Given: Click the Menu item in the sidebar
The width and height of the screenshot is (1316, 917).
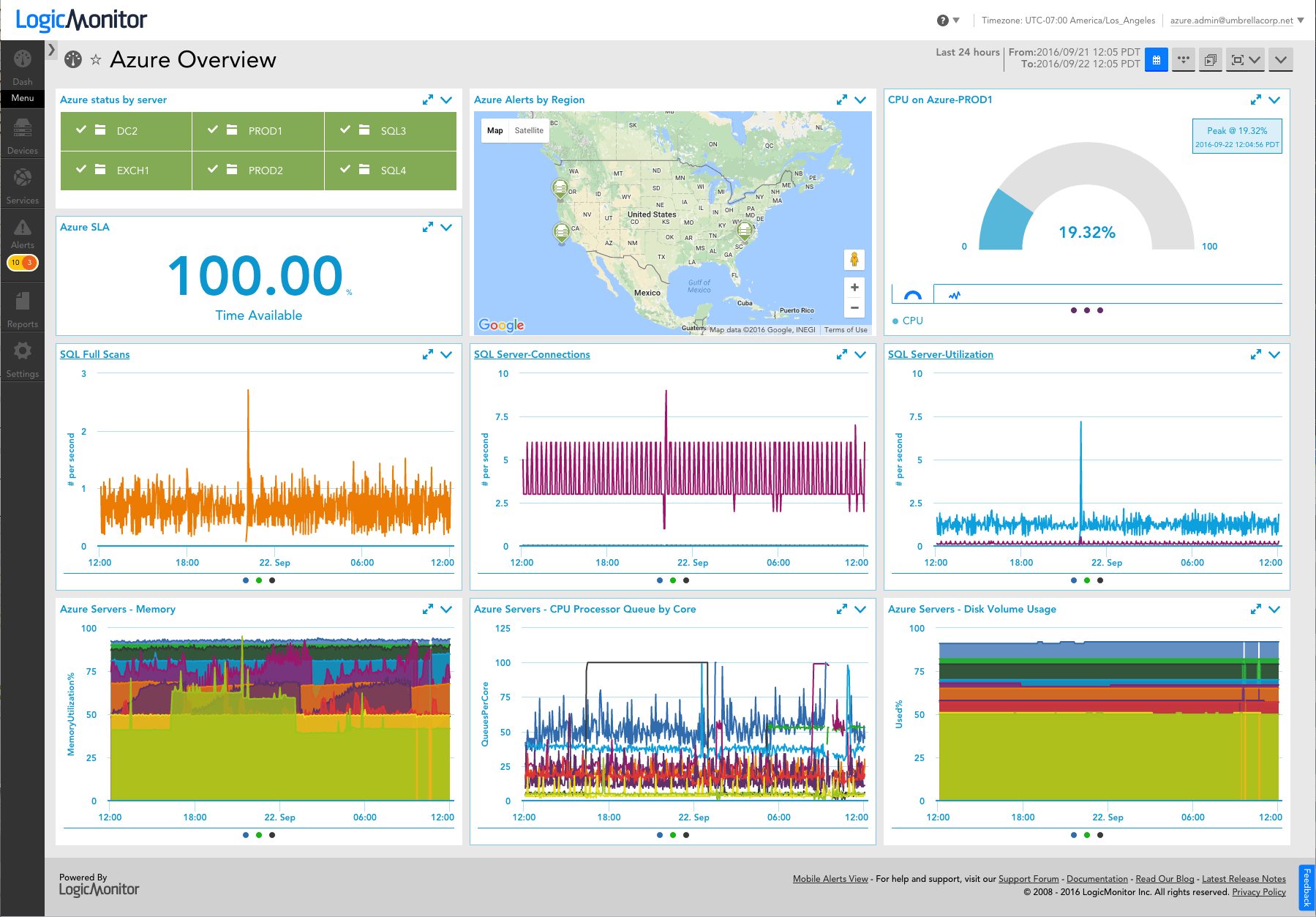Looking at the screenshot, I should [x=22, y=98].
